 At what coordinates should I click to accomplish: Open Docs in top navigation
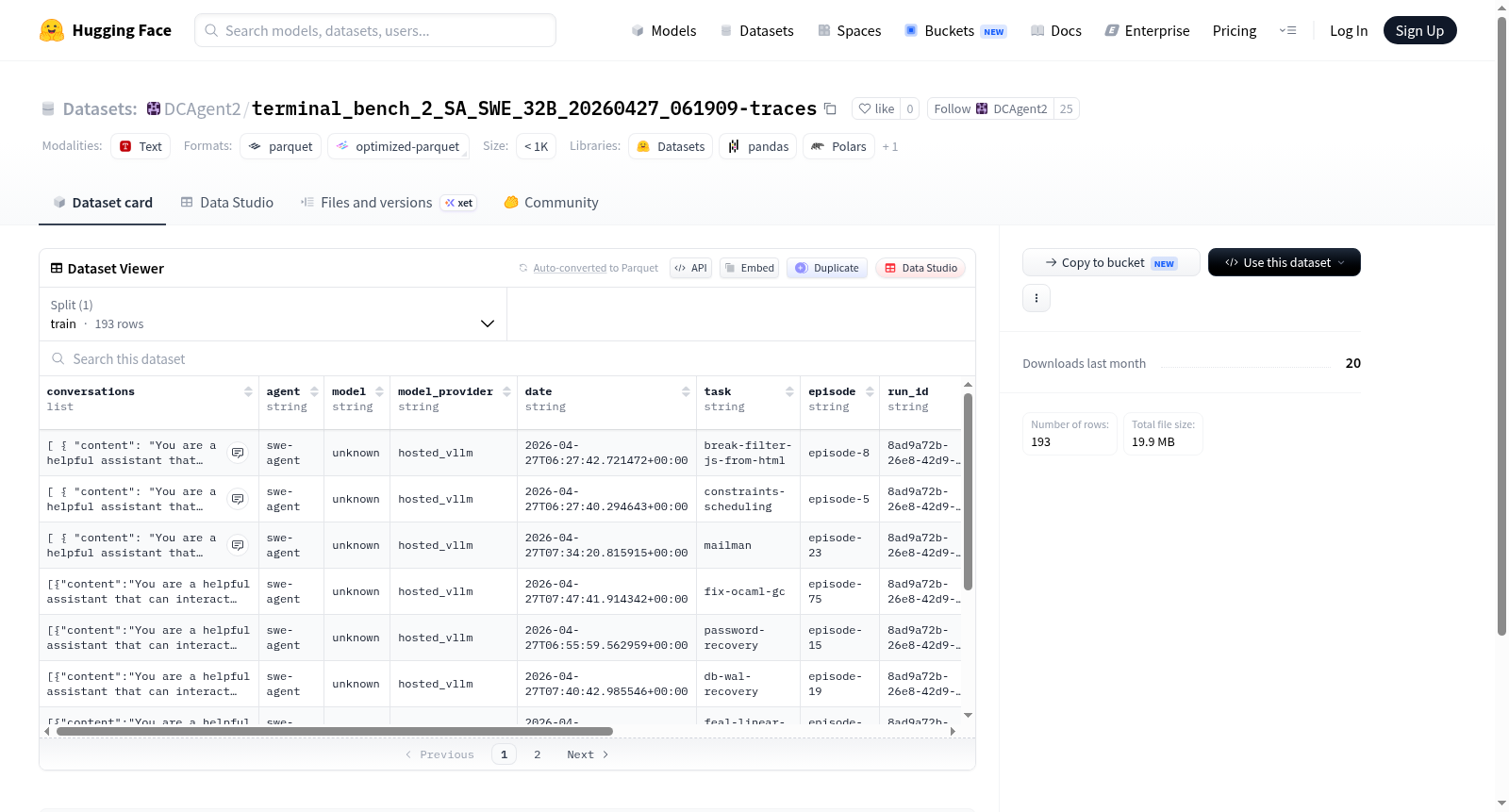tap(1056, 30)
